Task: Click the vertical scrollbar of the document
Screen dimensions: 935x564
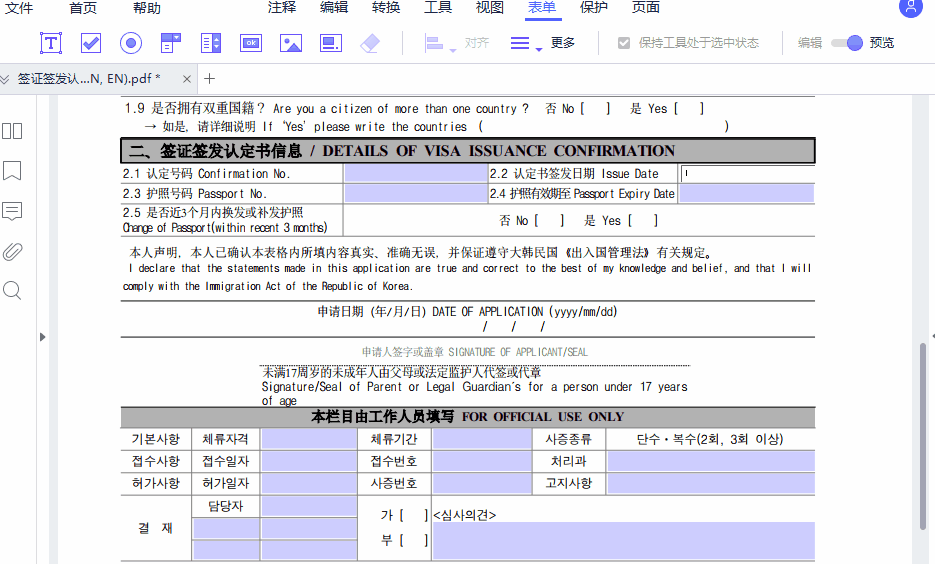Action: (923, 435)
